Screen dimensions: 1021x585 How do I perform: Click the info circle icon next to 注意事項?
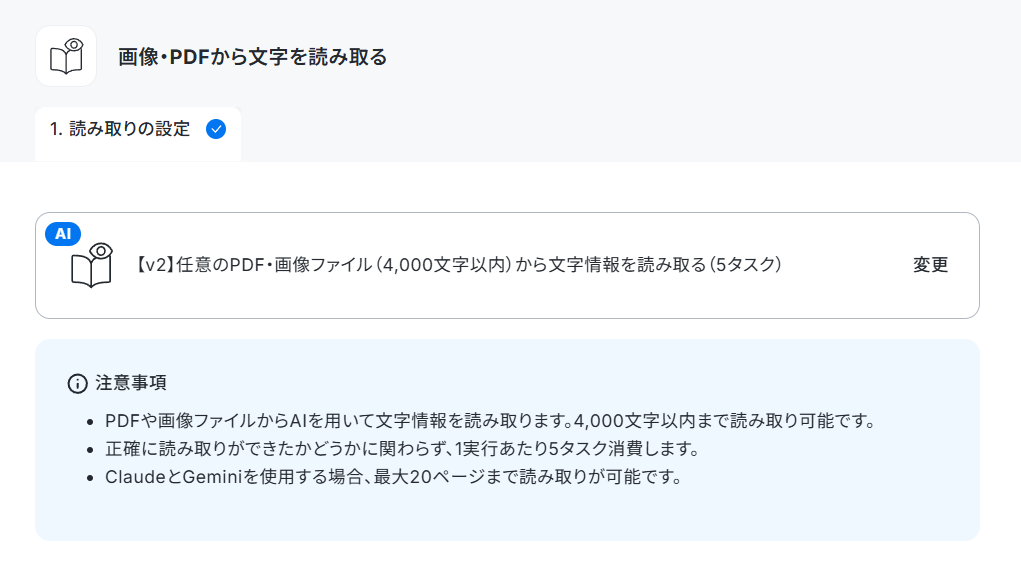point(77,384)
